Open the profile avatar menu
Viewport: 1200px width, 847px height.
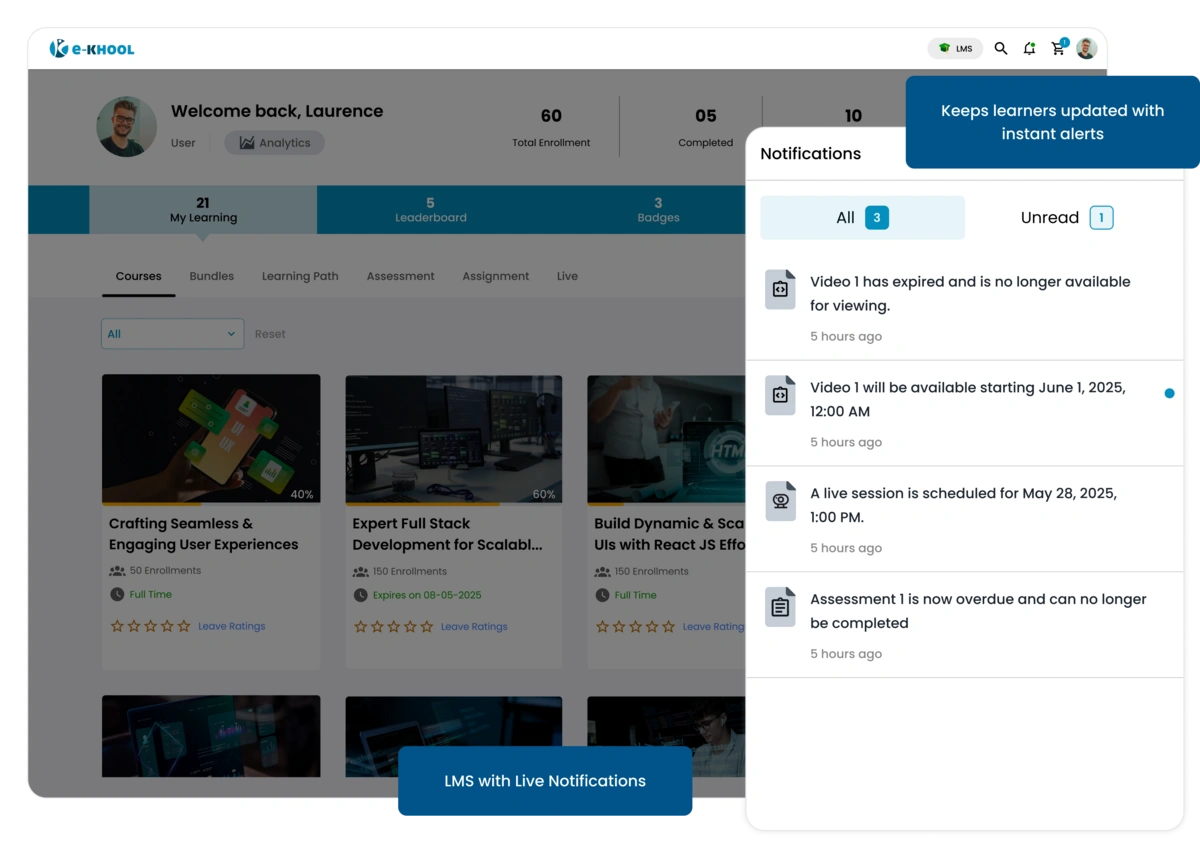1086,47
